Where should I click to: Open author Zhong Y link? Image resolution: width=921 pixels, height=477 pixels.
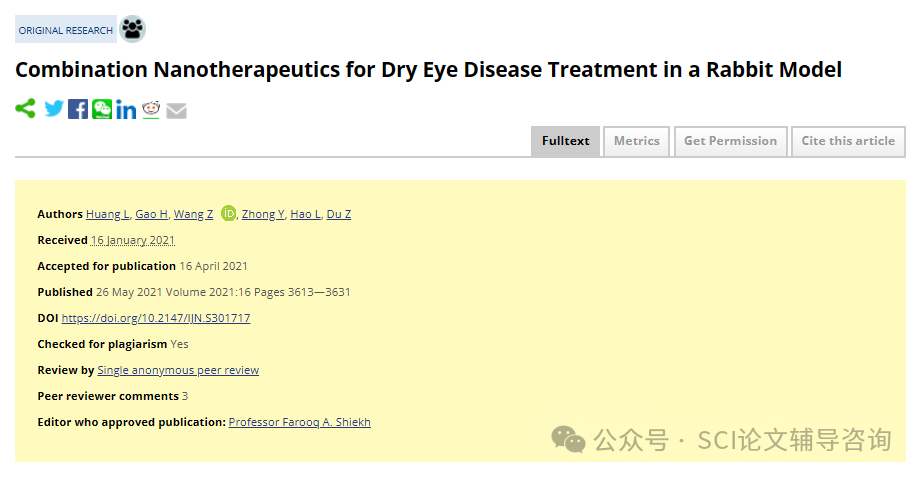pyautogui.click(x=263, y=214)
